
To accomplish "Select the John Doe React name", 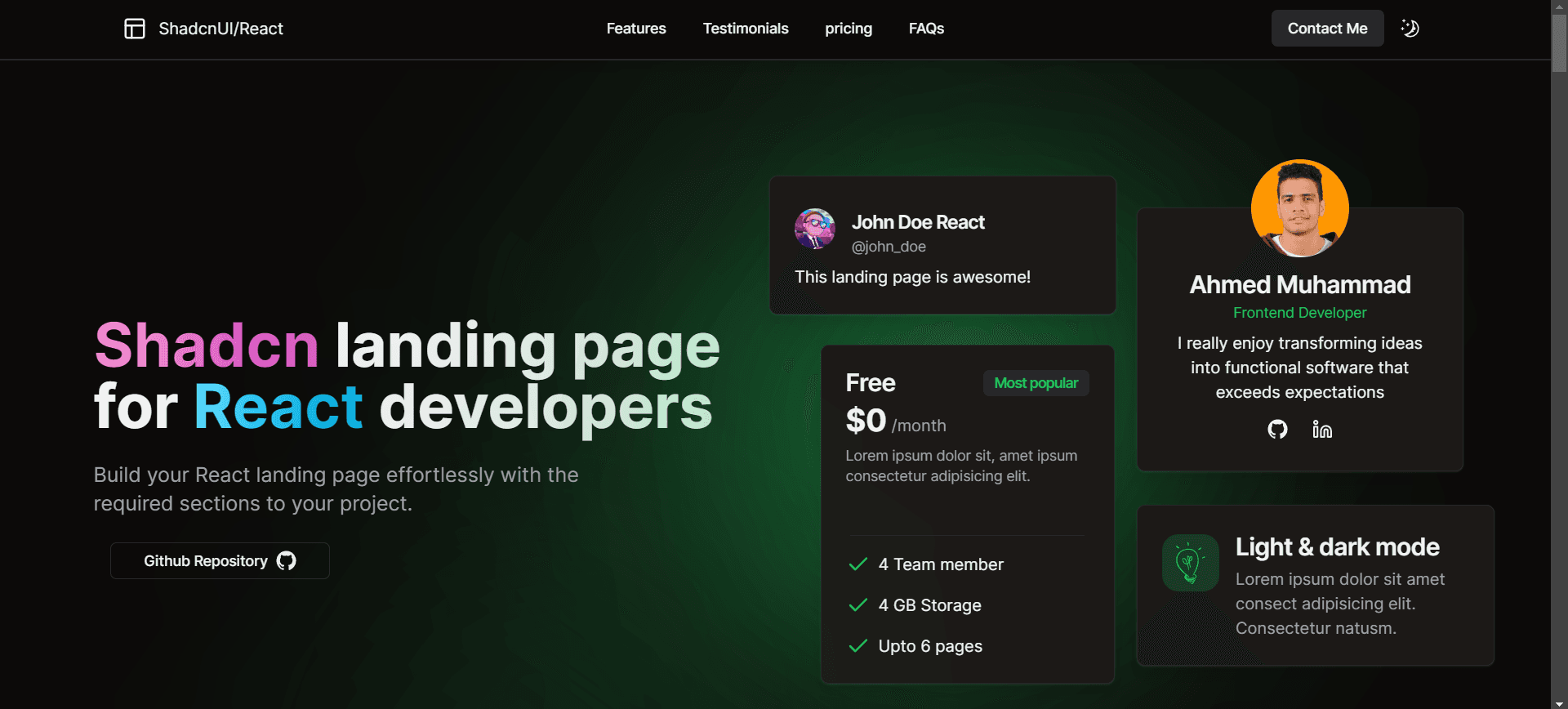I will coord(918,222).
